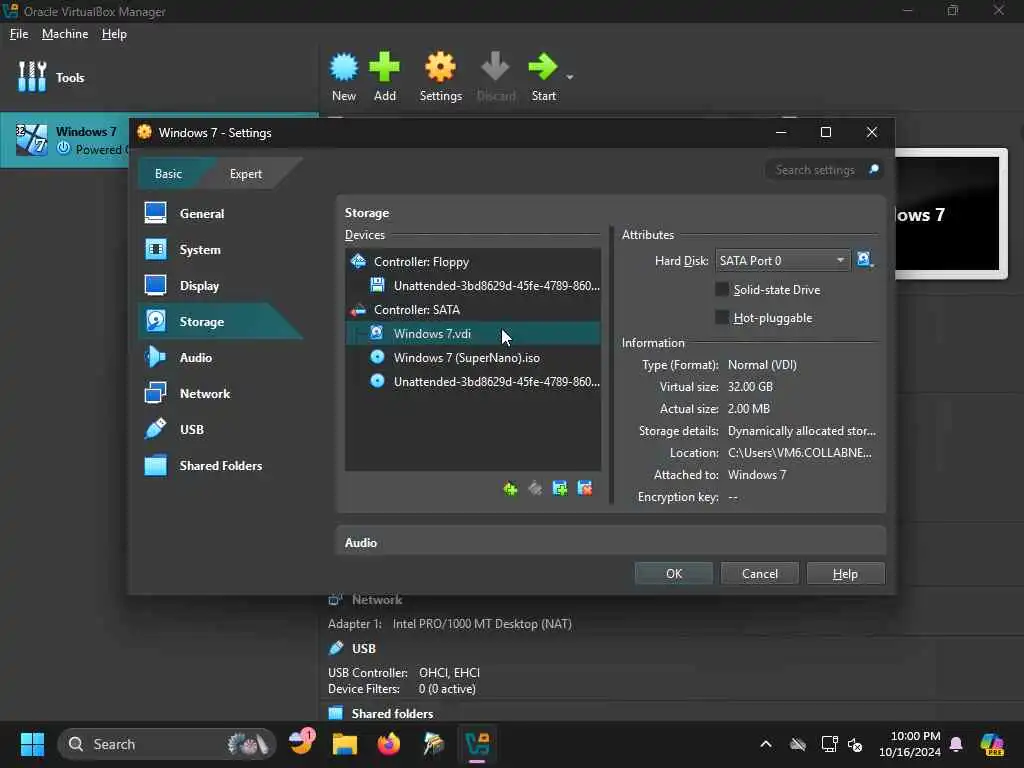
Task: Open the notification bell in system tray
Action: pos(955,744)
